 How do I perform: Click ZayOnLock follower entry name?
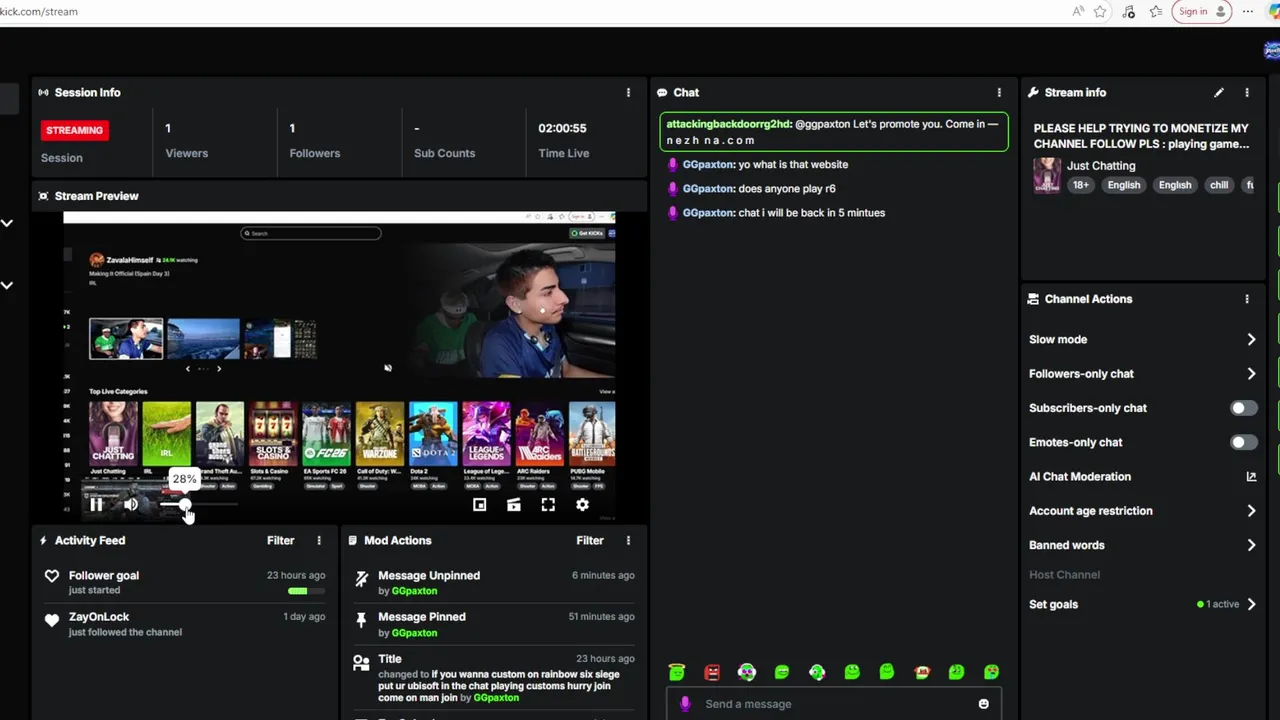pyautogui.click(x=99, y=617)
